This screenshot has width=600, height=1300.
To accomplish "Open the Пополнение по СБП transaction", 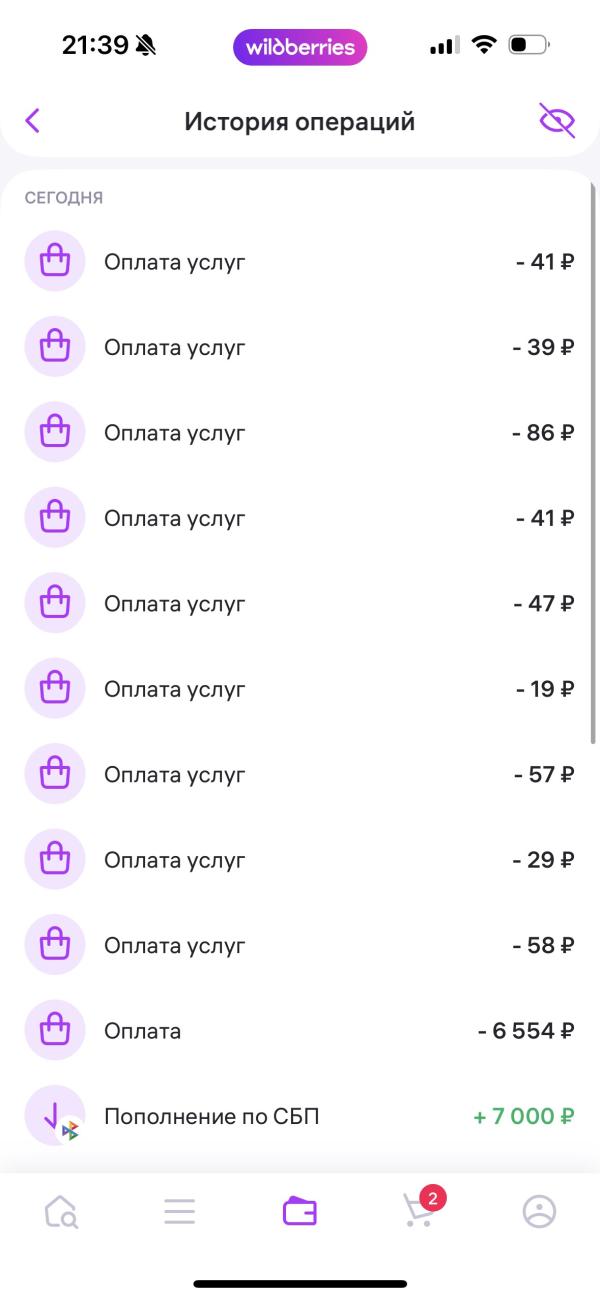I will [300, 1116].
